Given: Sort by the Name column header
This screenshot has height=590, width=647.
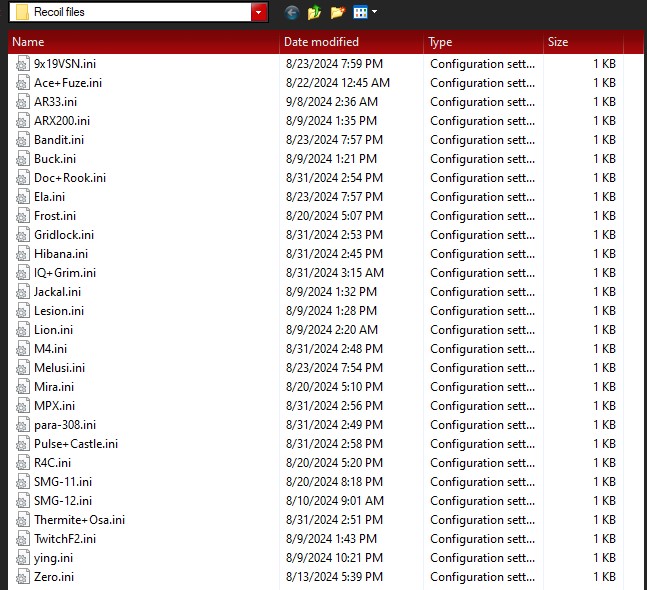Looking at the screenshot, I should click(x=144, y=42).
